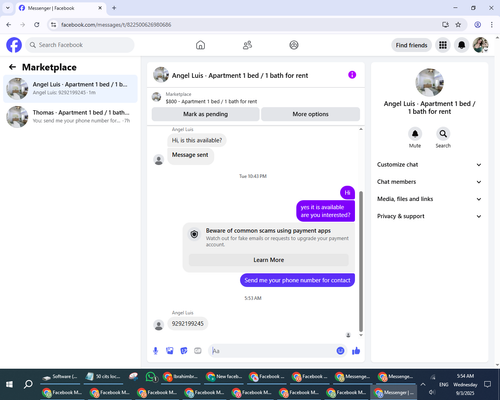
Task: Open the Chrome tab search dropdown arrow
Action: [8, 8]
